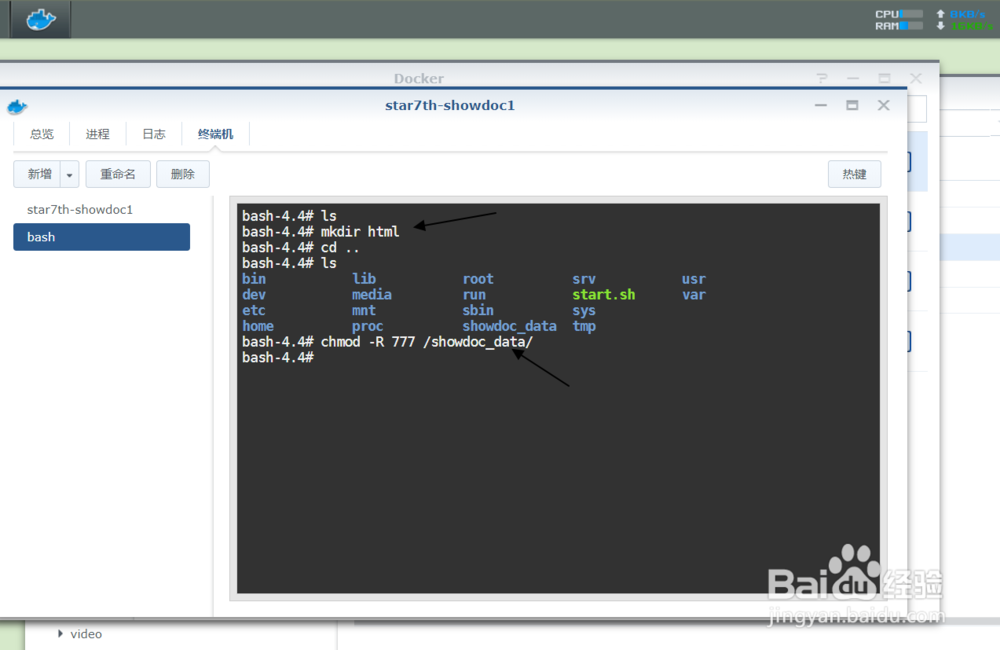
Task: Open the 日志 log tab
Action: coord(154,134)
